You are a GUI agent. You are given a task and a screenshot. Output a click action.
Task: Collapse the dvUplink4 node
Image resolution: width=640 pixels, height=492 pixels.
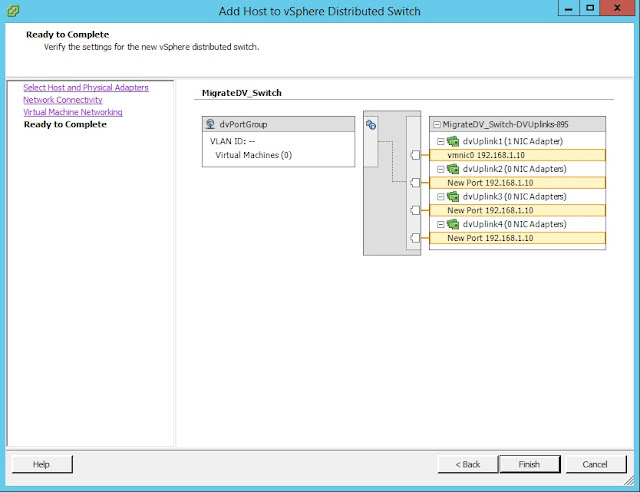coord(441,224)
